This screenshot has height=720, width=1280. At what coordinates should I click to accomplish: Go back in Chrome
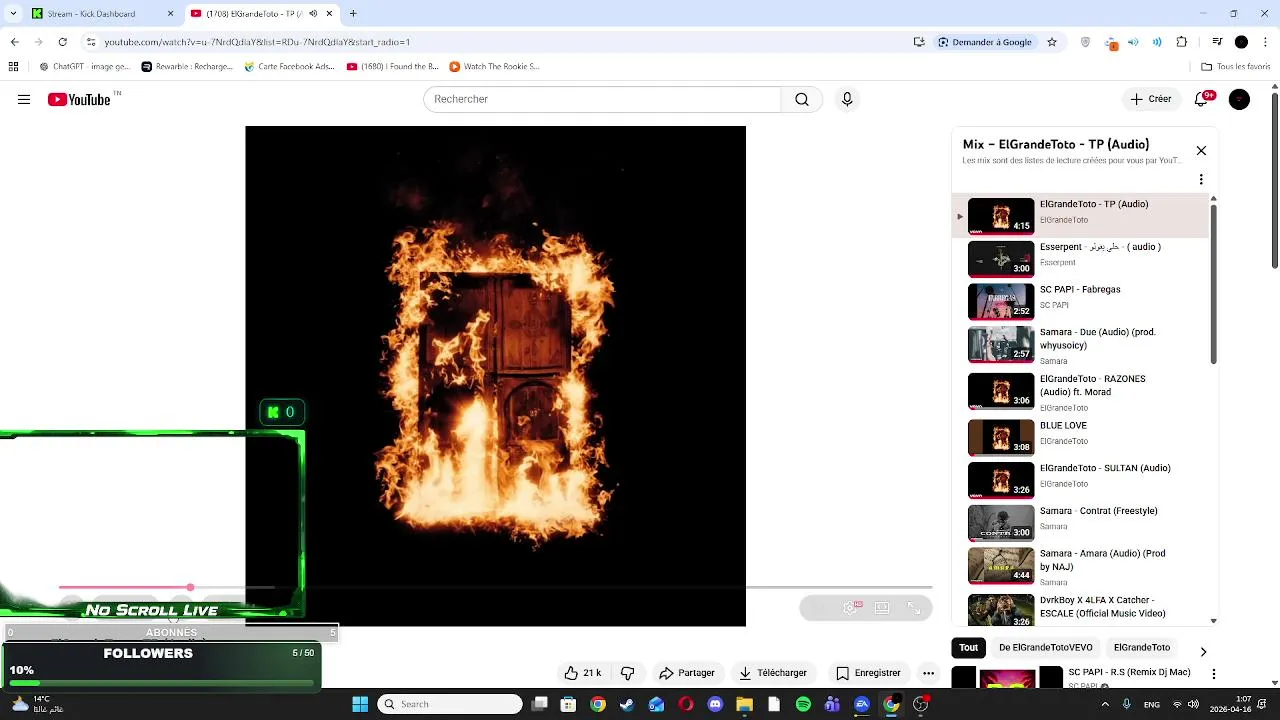tap(14, 42)
